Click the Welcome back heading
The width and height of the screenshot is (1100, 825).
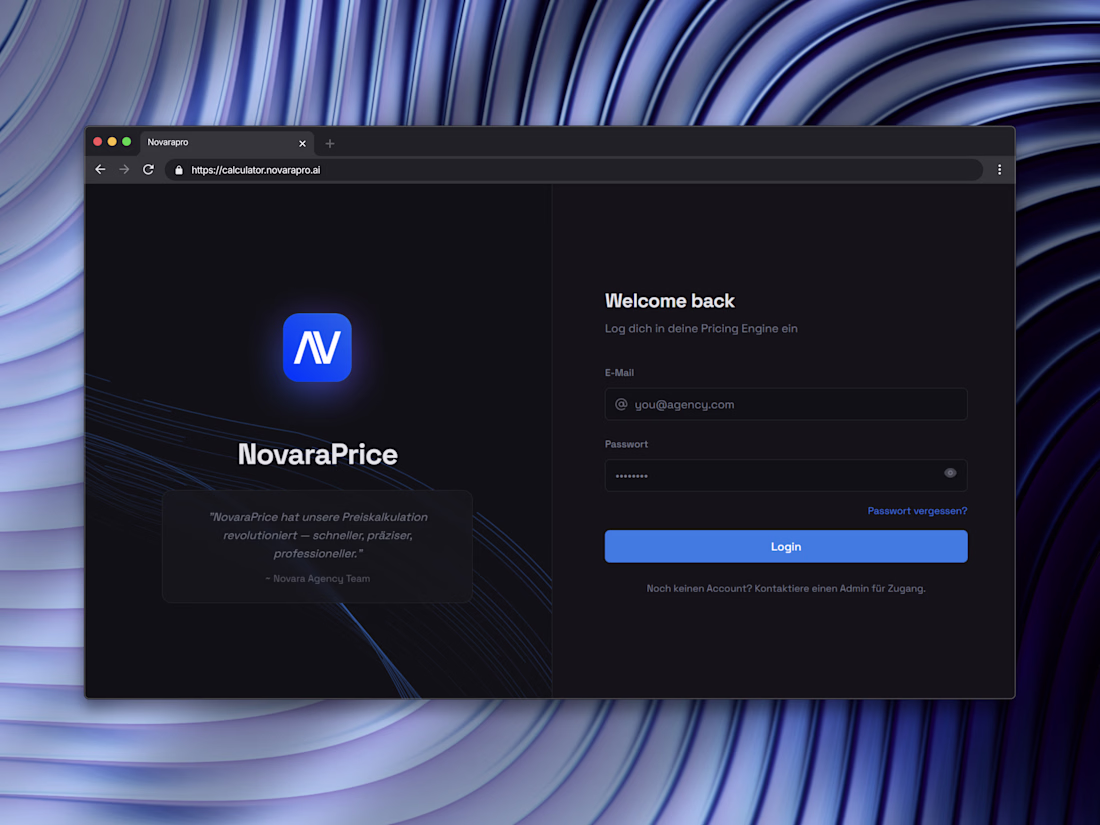(669, 301)
